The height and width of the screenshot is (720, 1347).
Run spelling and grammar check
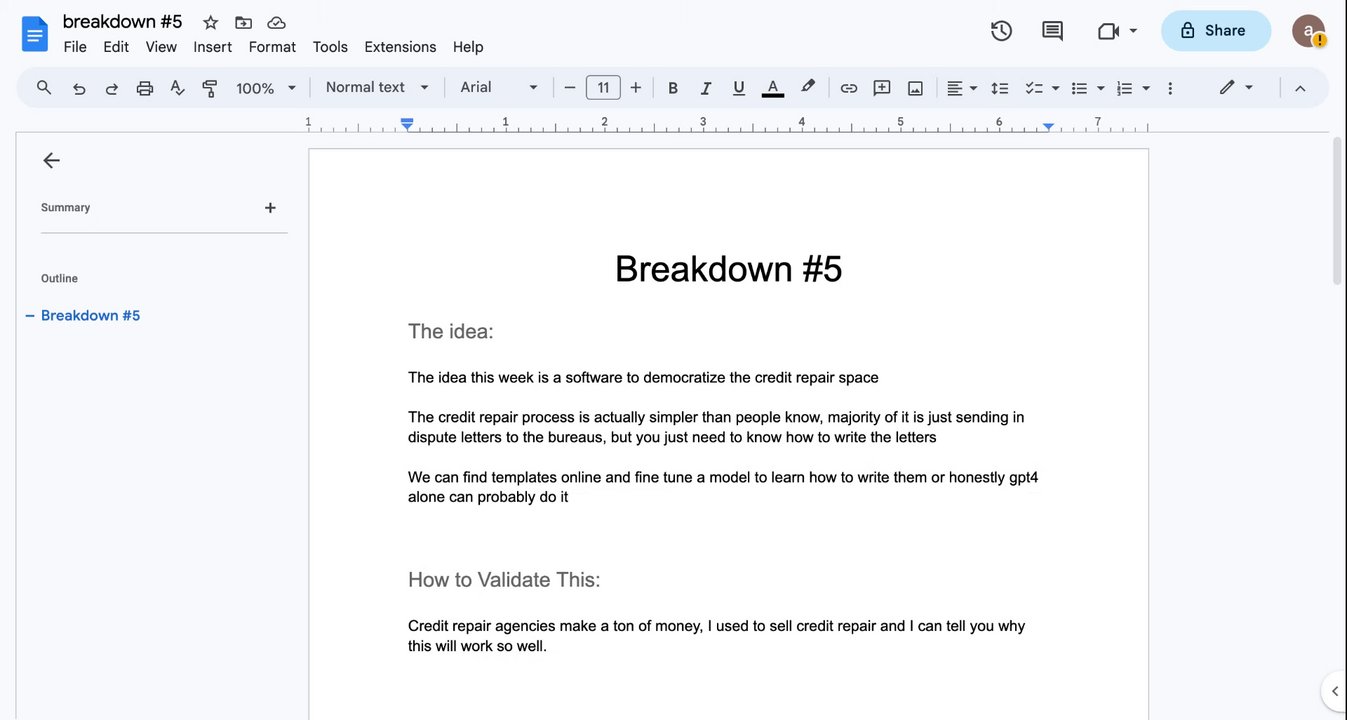tap(177, 88)
